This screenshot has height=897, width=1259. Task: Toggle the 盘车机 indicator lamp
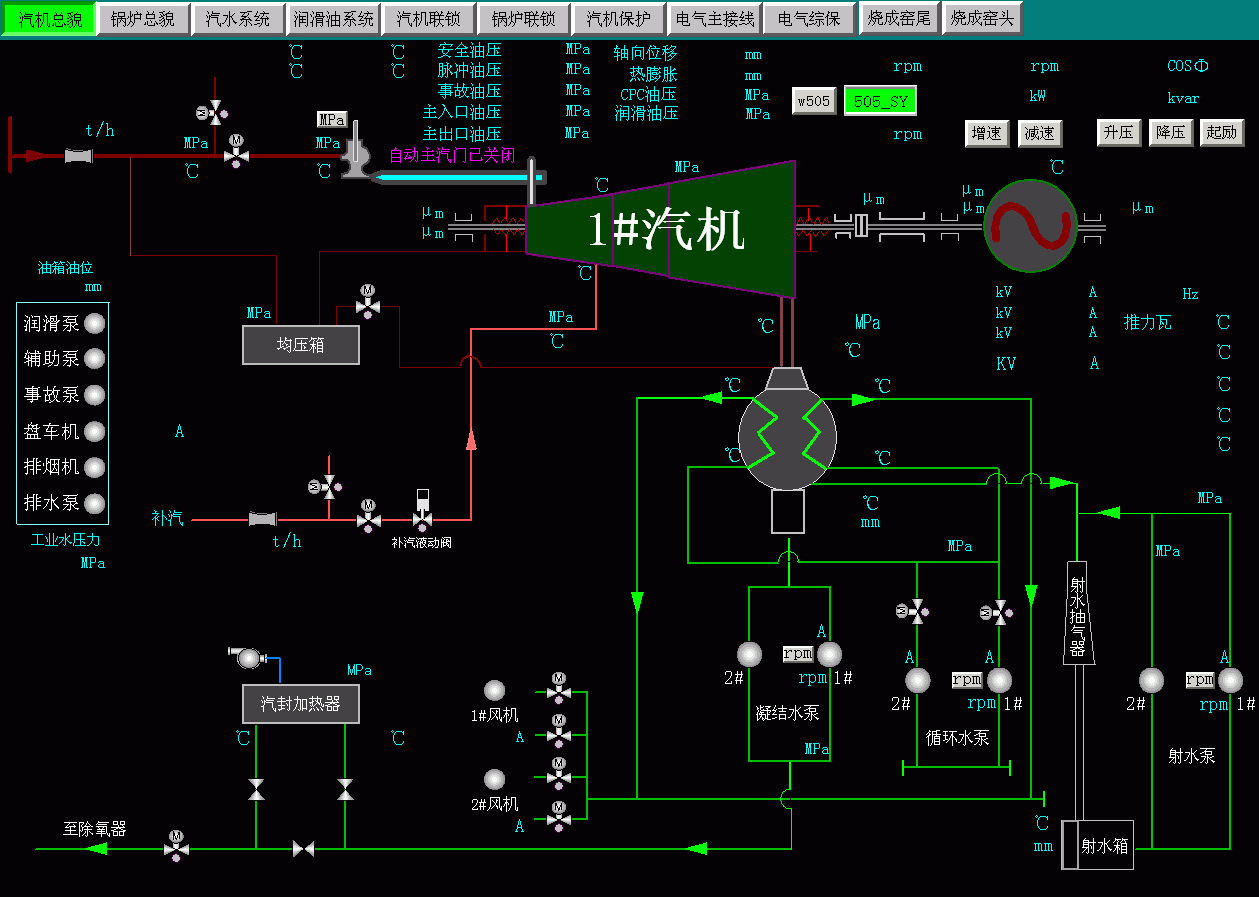point(95,432)
